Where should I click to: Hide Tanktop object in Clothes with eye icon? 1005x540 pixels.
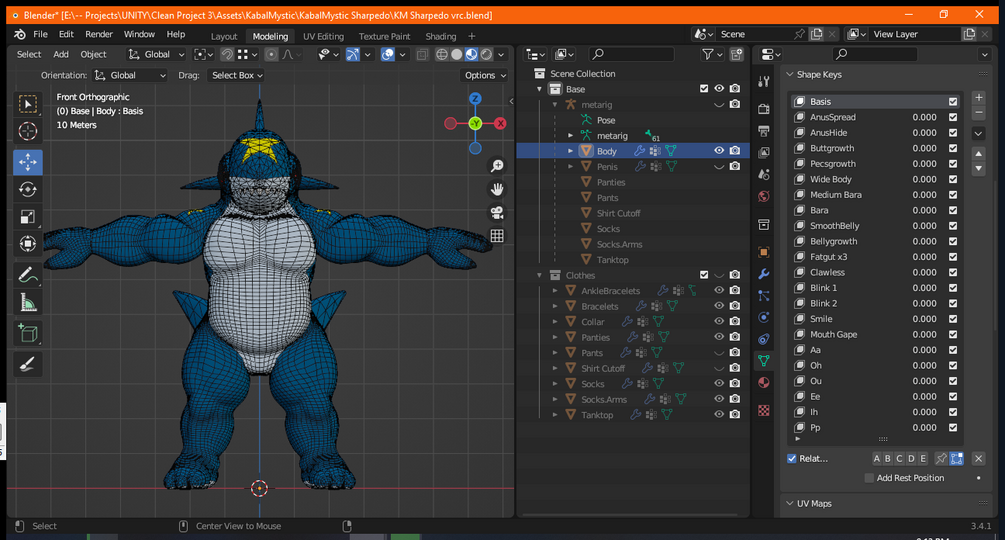click(x=719, y=414)
